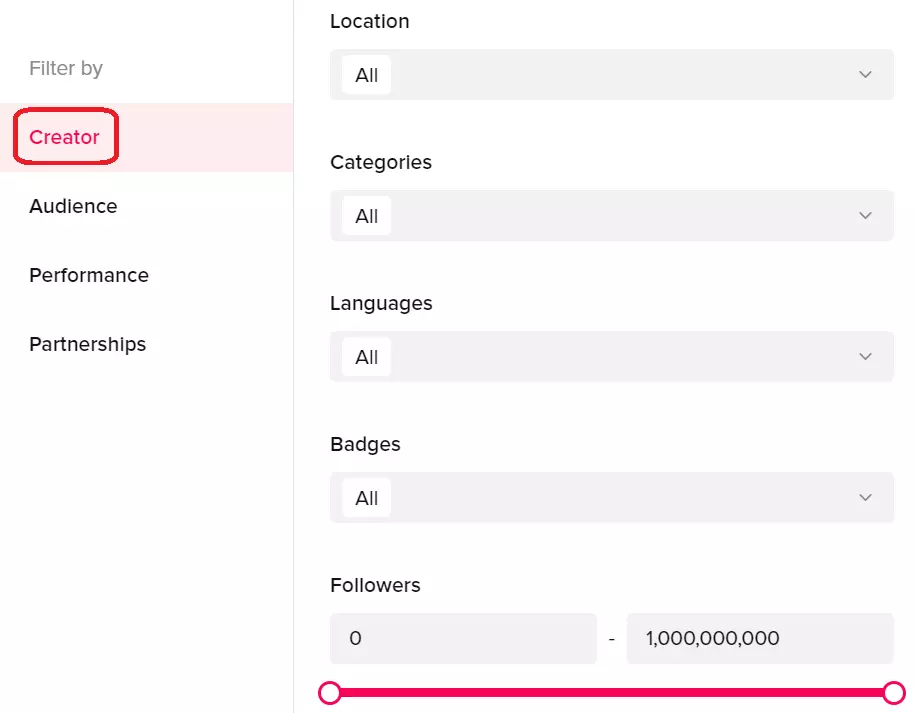Click the right Followers slider handle
This screenshot has height=713, width=917.
(x=894, y=692)
